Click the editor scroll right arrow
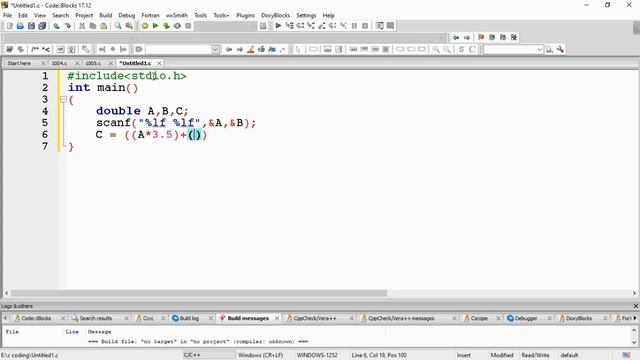The width and height of the screenshot is (640, 360). tap(634, 293)
